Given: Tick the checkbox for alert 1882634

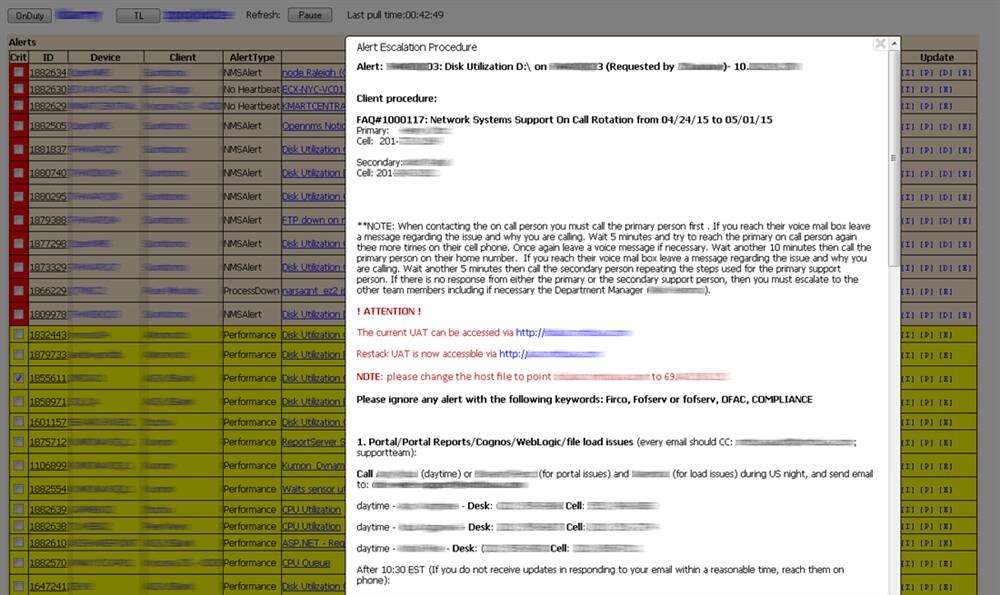Looking at the screenshot, I should pos(18,72).
